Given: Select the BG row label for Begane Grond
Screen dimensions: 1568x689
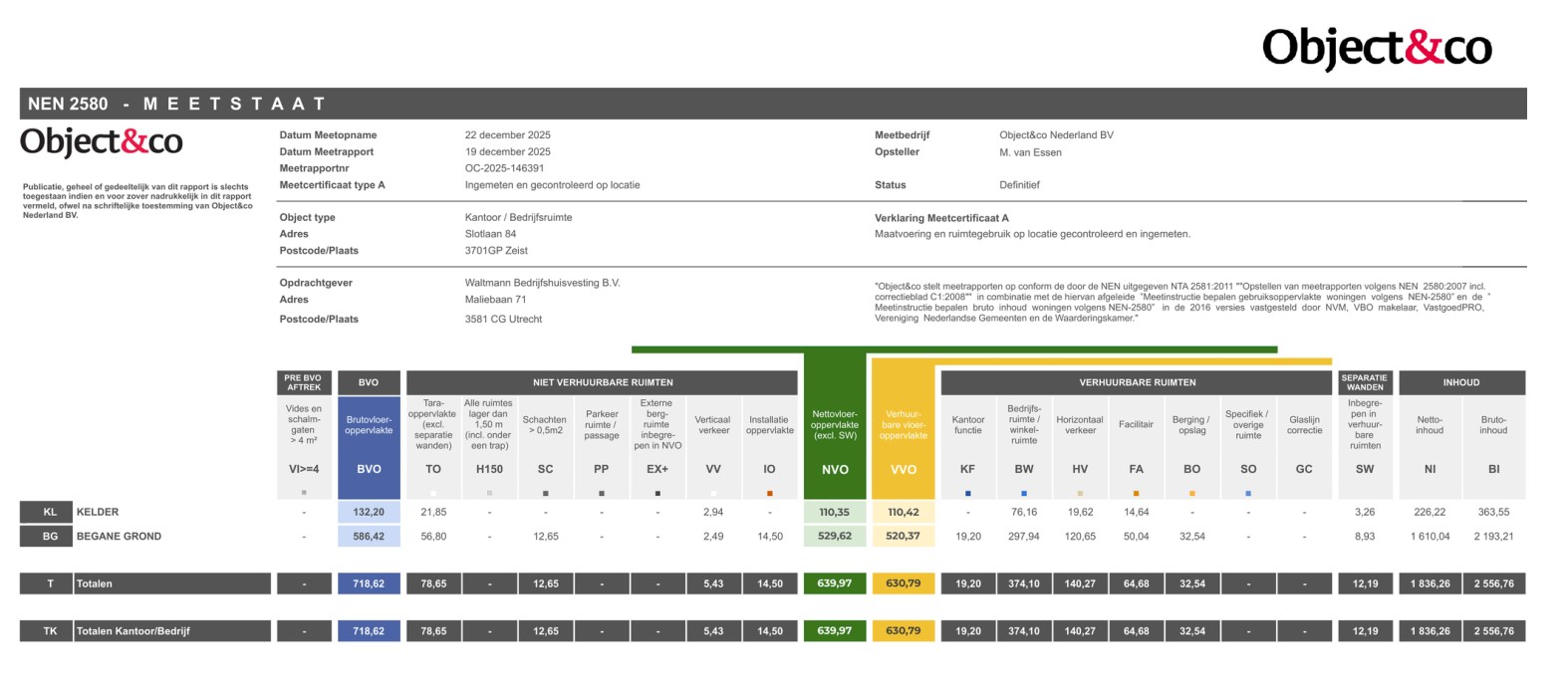Looking at the screenshot, I should pos(50,536).
